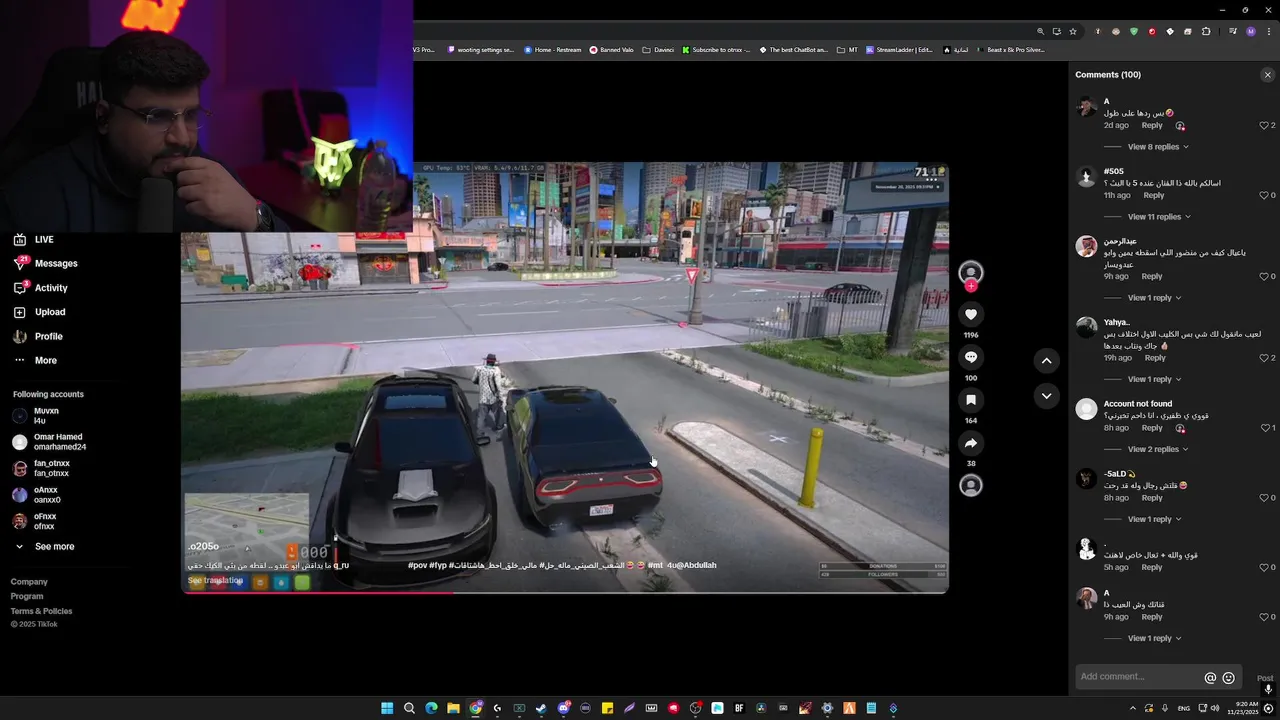This screenshot has height=720, width=1280.
Task: Go to next video with down arrow
Action: [x=1046, y=396]
